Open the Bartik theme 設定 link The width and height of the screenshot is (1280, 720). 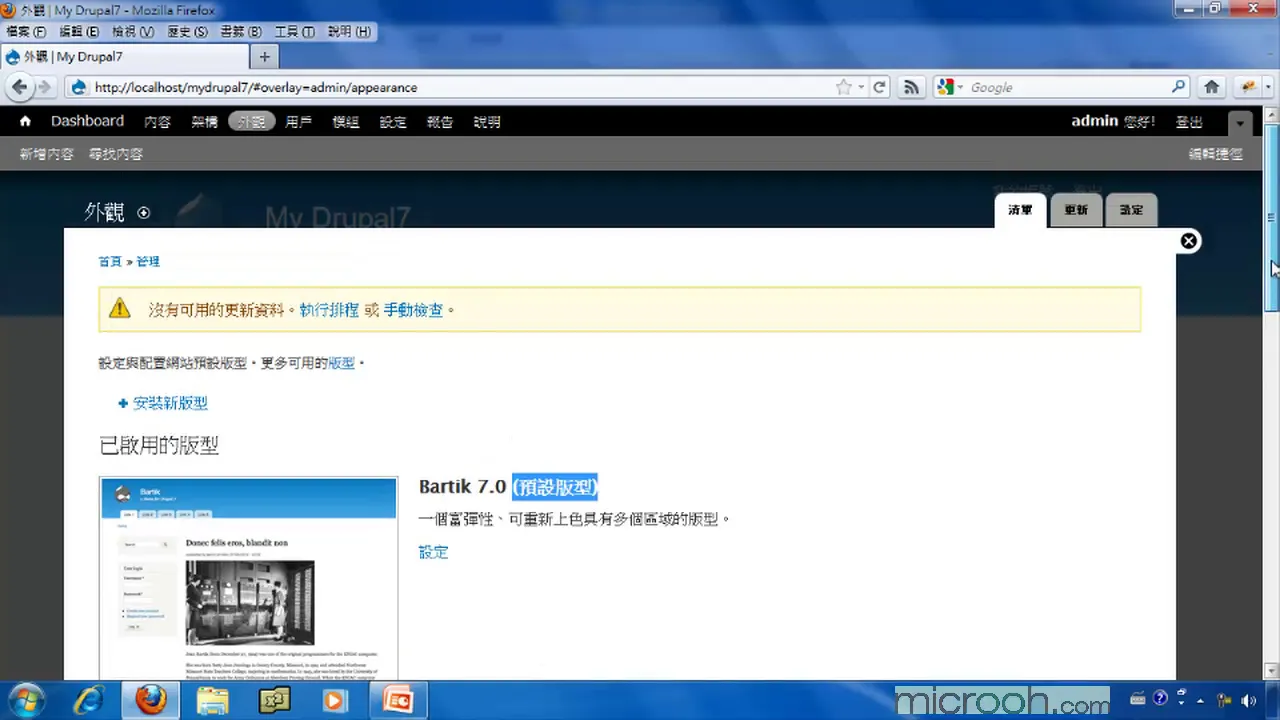(433, 552)
